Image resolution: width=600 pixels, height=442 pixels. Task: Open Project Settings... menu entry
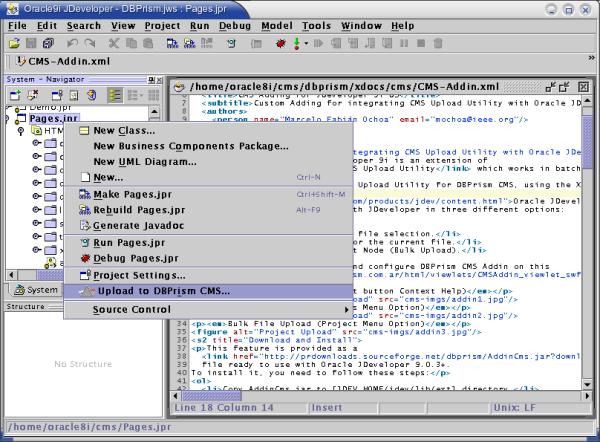coord(208,276)
